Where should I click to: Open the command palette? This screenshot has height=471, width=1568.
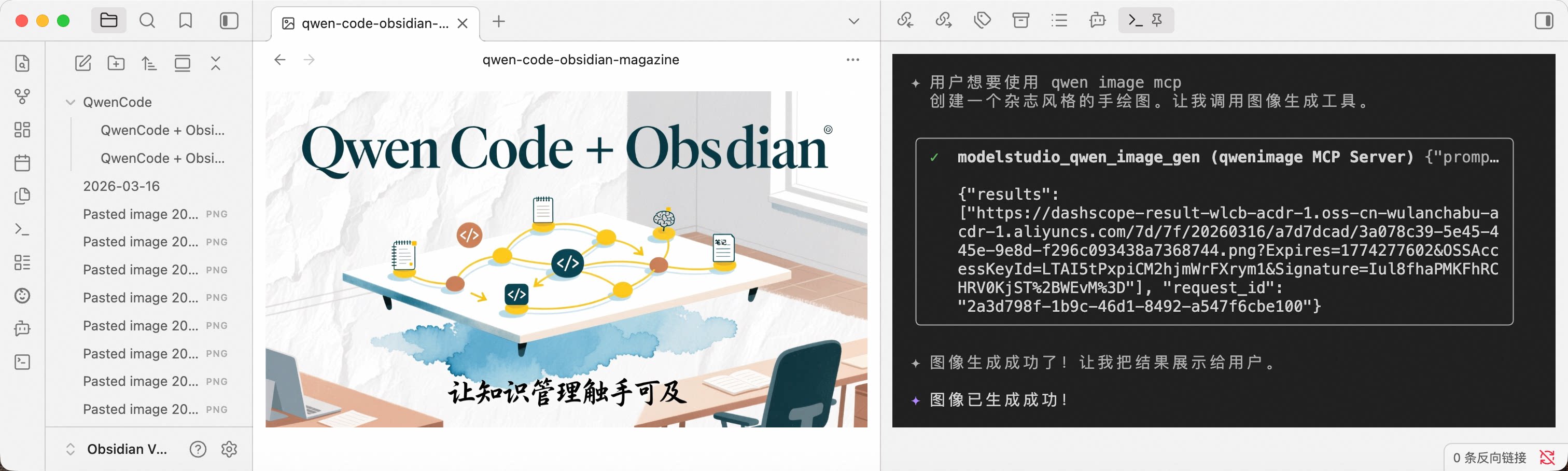click(22, 229)
